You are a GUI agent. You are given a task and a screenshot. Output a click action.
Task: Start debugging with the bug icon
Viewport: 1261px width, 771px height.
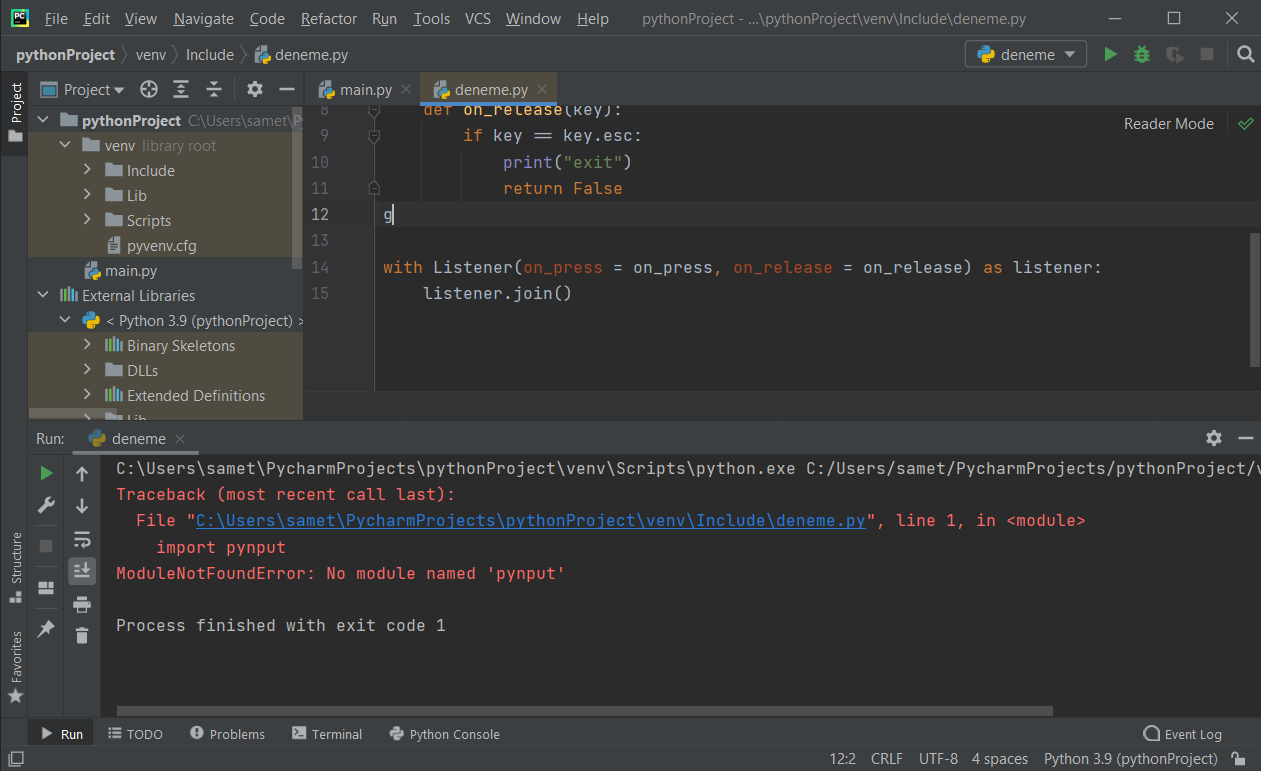pos(1141,54)
